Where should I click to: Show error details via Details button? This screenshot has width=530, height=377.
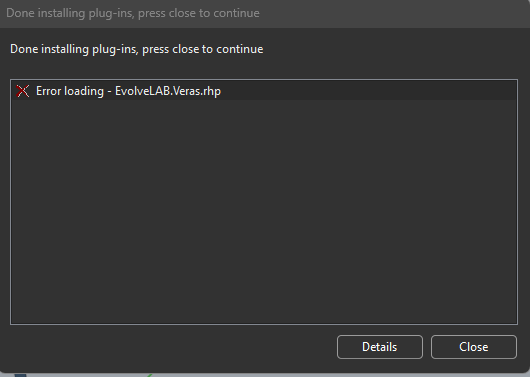(380, 347)
